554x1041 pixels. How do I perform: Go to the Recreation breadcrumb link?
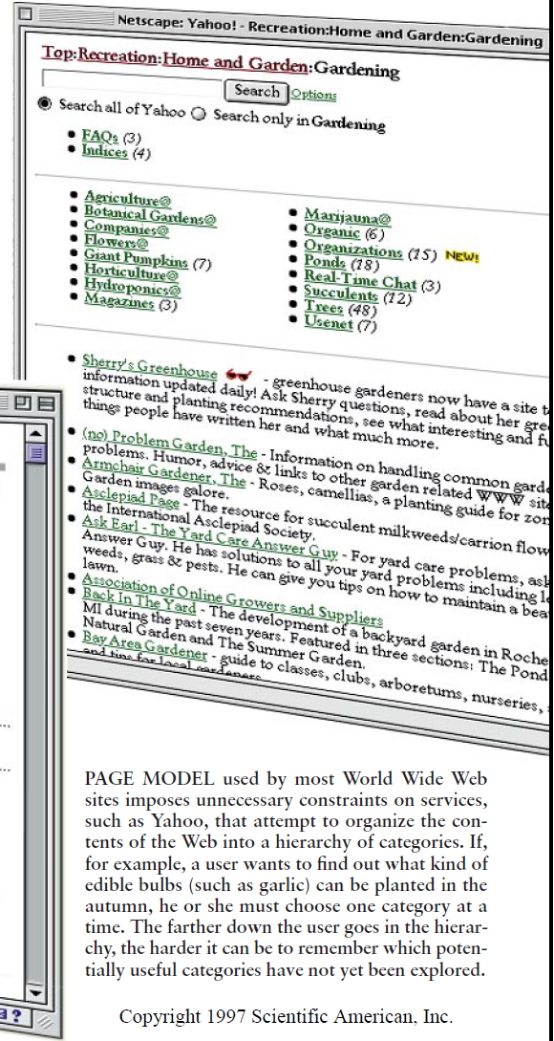[119, 57]
